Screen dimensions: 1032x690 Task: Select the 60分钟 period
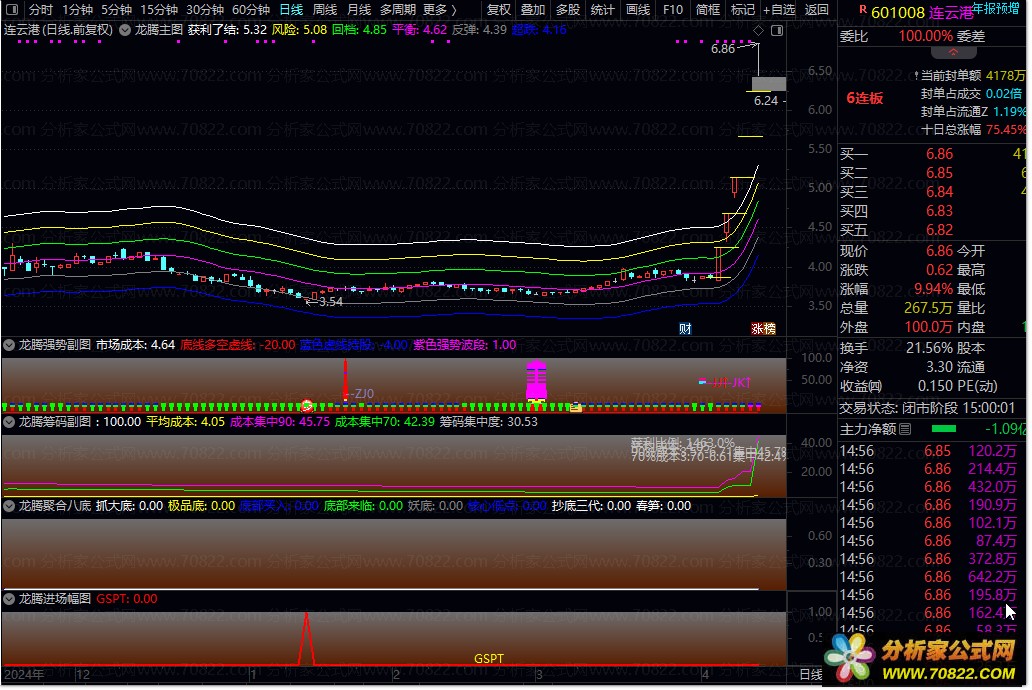pyautogui.click(x=251, y=9)
